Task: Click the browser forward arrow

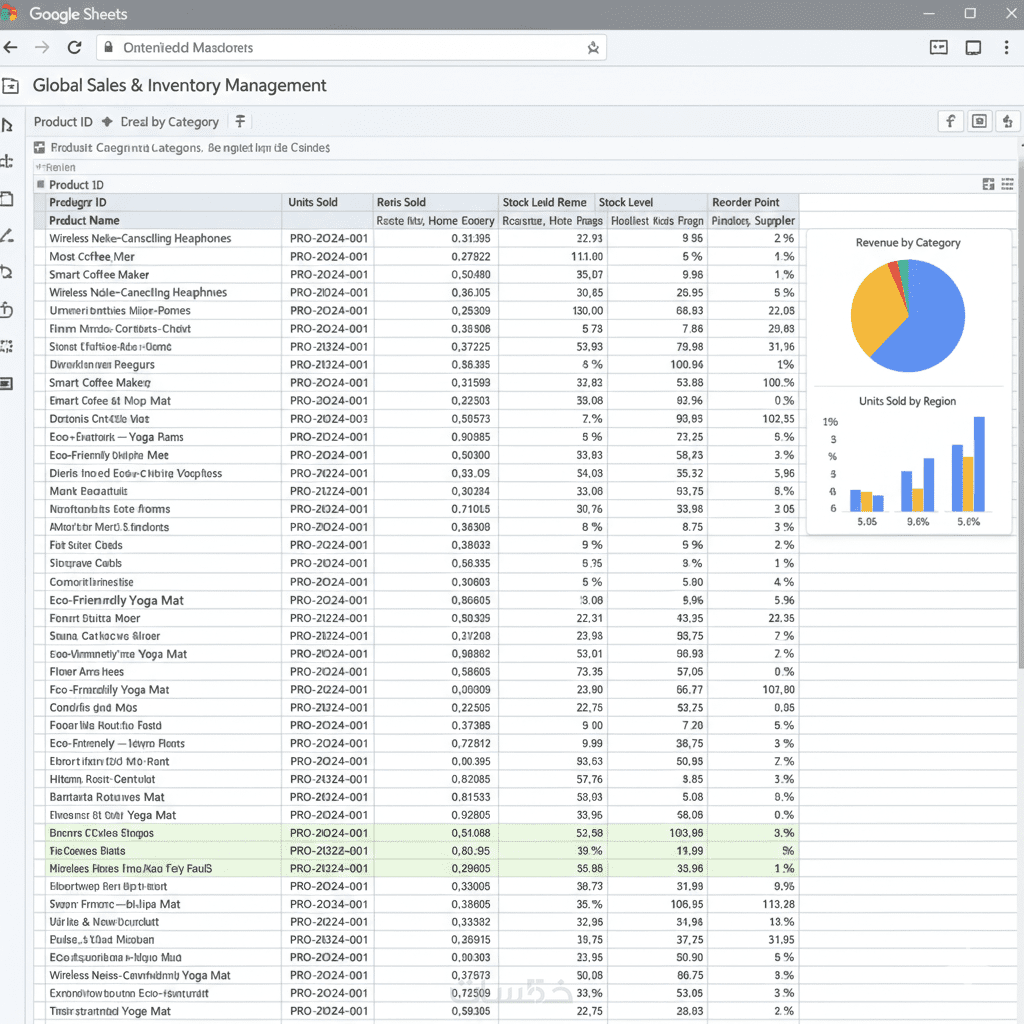Action: click(42, 47)
